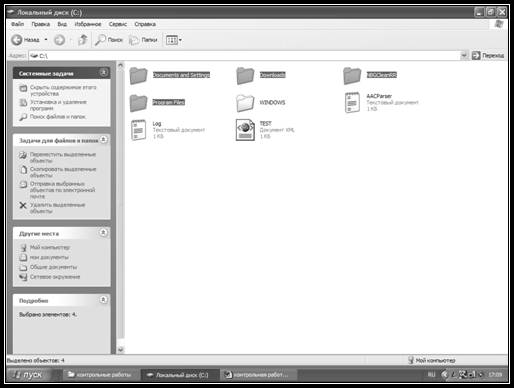The image size is (514, 388).
Task: Click the Пуск start button
Action: (x=28, y=375)
